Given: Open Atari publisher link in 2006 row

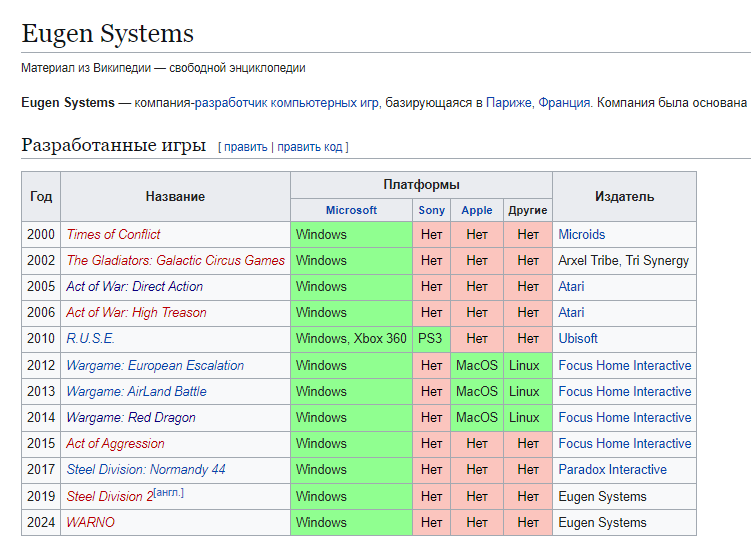Looking at the screenshot, I should tap(571, 312).
